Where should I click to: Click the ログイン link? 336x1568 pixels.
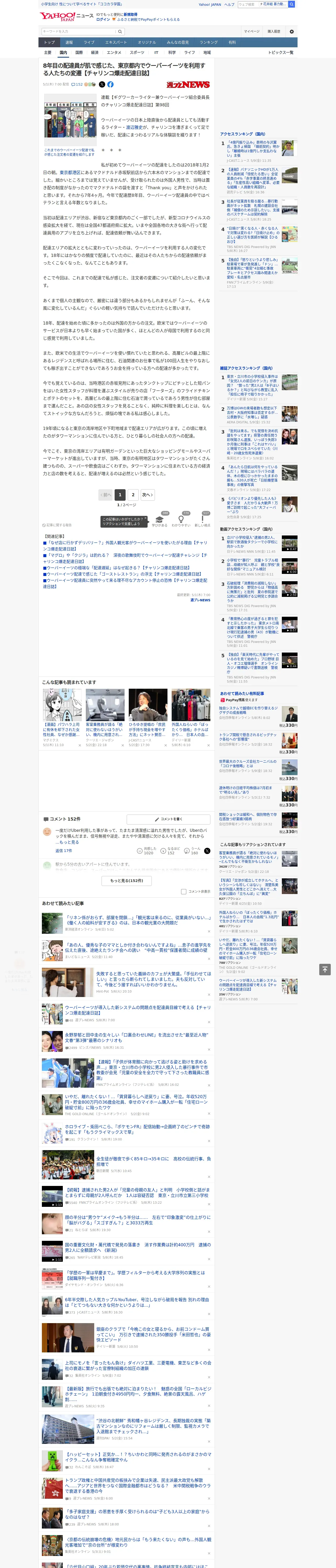[x=103, y=20]
